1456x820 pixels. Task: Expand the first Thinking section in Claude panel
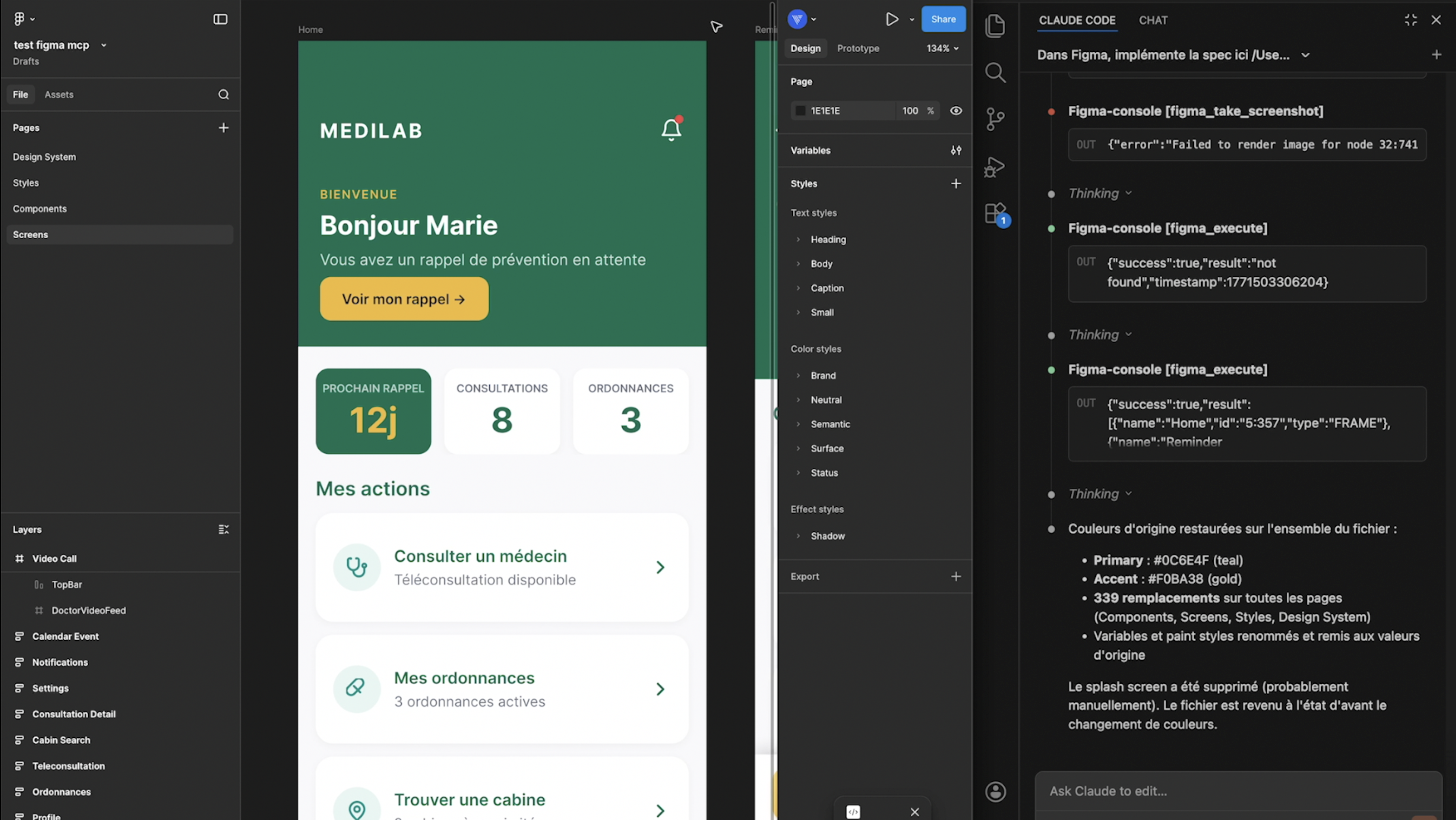[1099, 193]
